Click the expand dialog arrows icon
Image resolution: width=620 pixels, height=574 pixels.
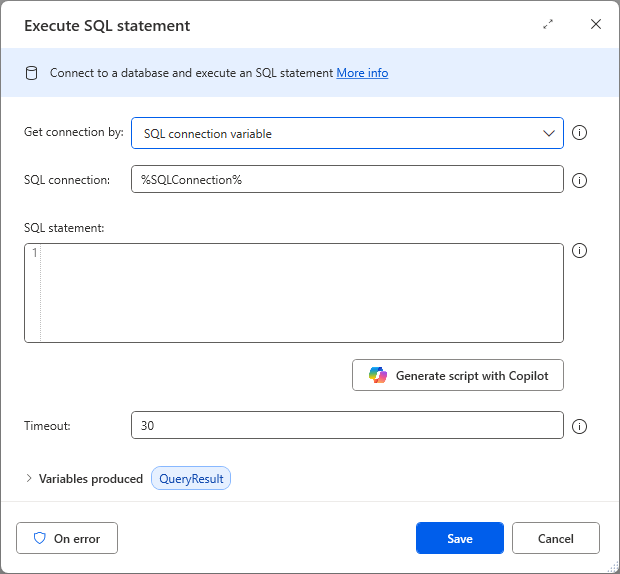click(x=548, y=25)
